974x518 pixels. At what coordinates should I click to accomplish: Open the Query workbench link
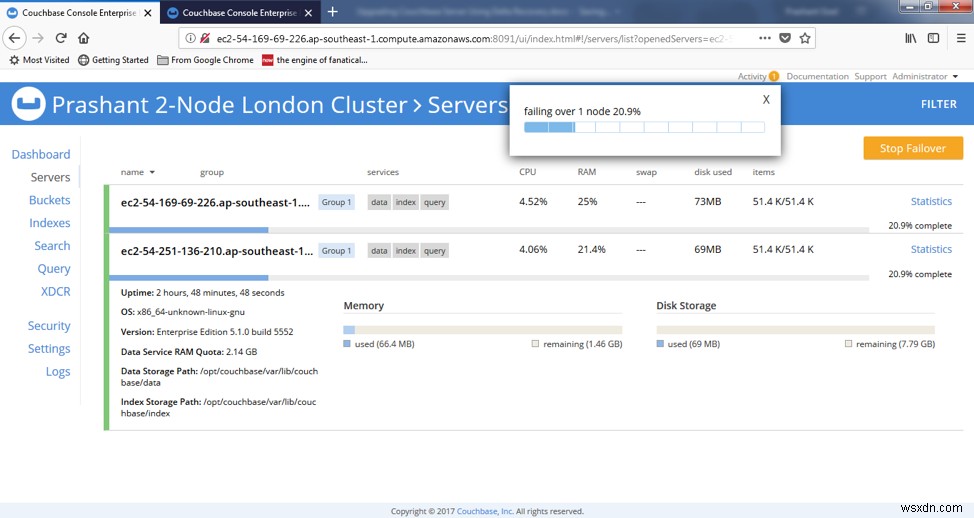[54, 268]
